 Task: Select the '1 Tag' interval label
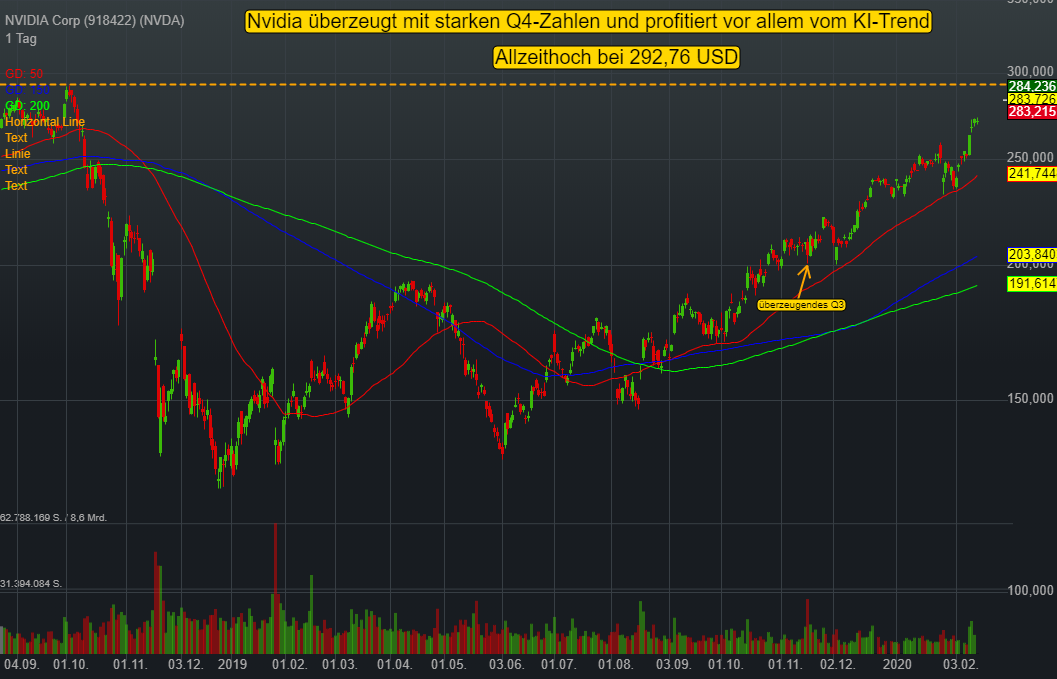[x=21, y=38]
